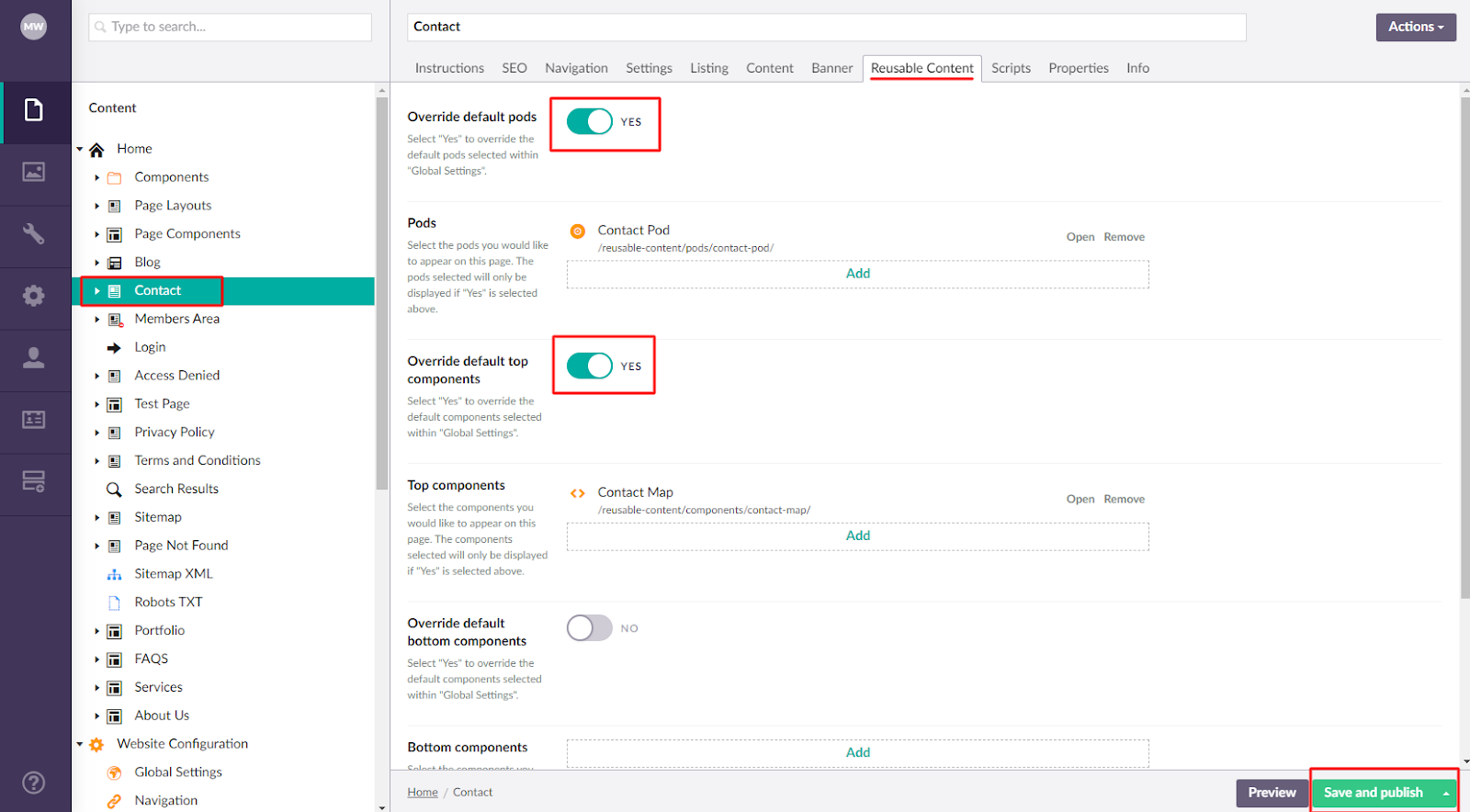1470x812 pixels.
Task: Click the Contact Map code brackets icon
Action: (578, 493)
